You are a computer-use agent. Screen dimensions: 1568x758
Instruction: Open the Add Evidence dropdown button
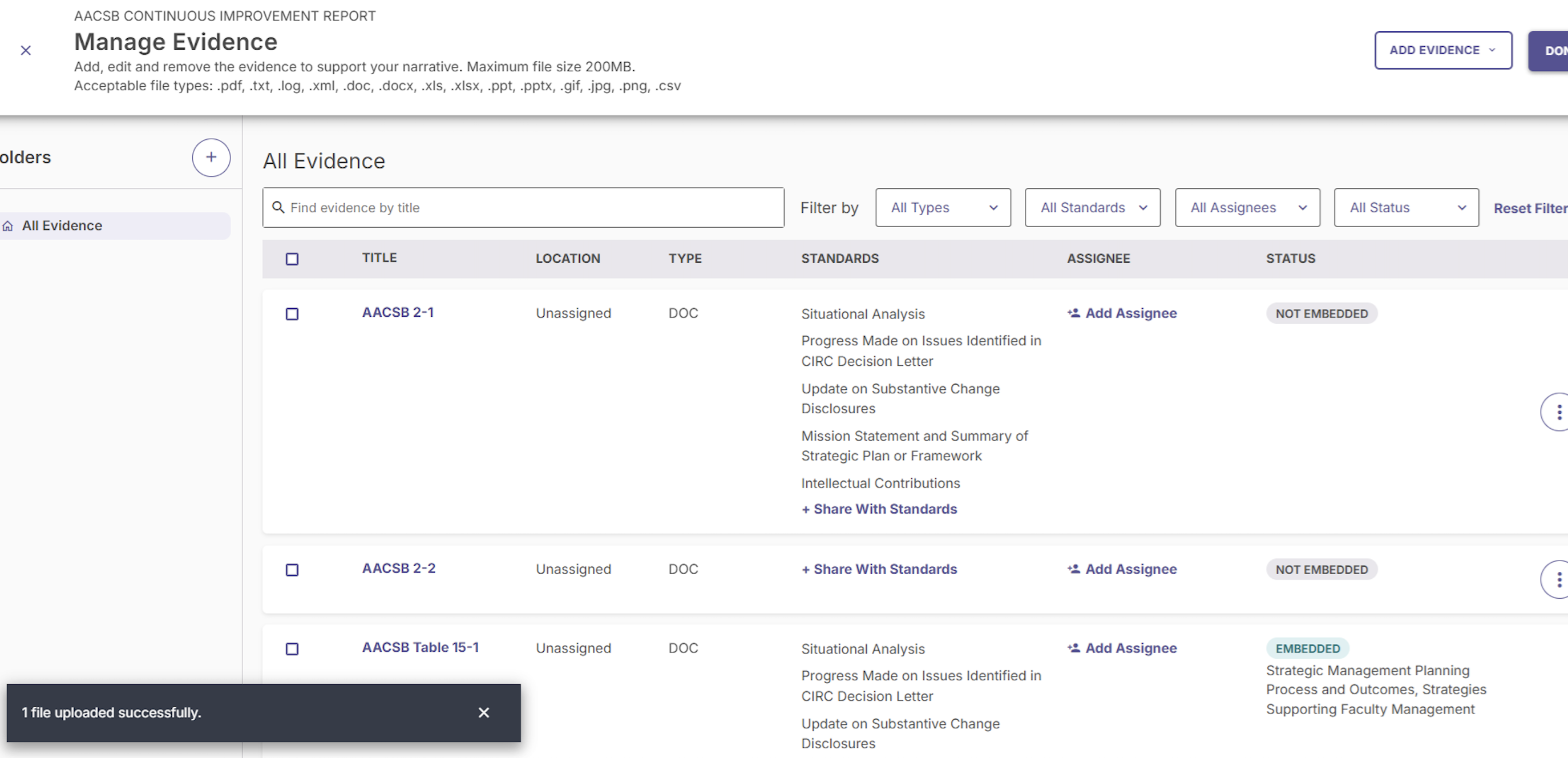point(1443,51)
